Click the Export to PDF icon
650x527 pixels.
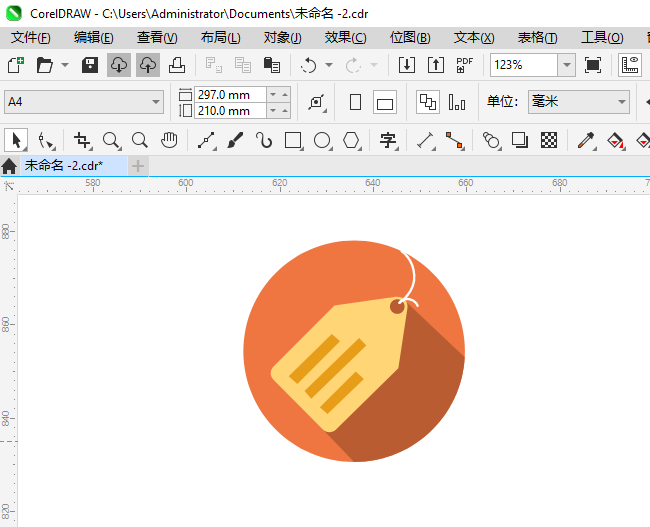(x=464, y=65)
